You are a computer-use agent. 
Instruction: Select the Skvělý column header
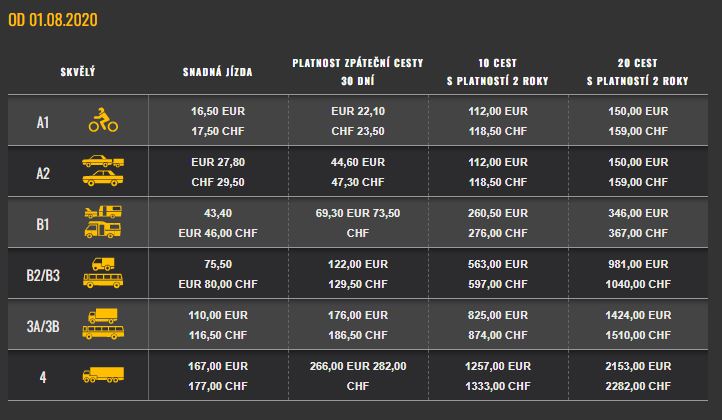[x=78, y=71]
